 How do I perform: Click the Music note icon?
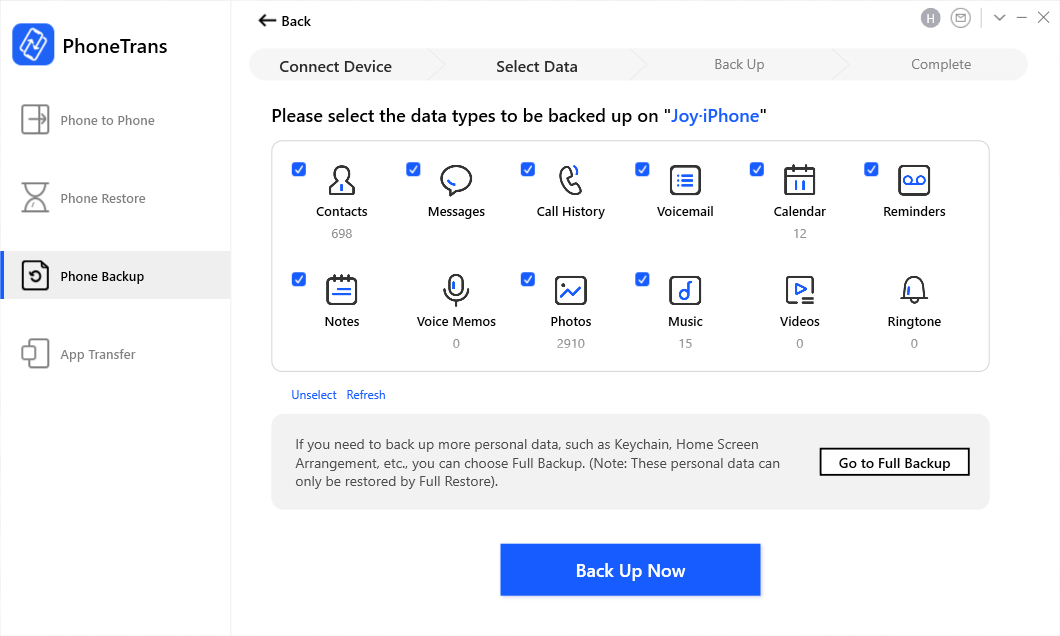(685, 290)
